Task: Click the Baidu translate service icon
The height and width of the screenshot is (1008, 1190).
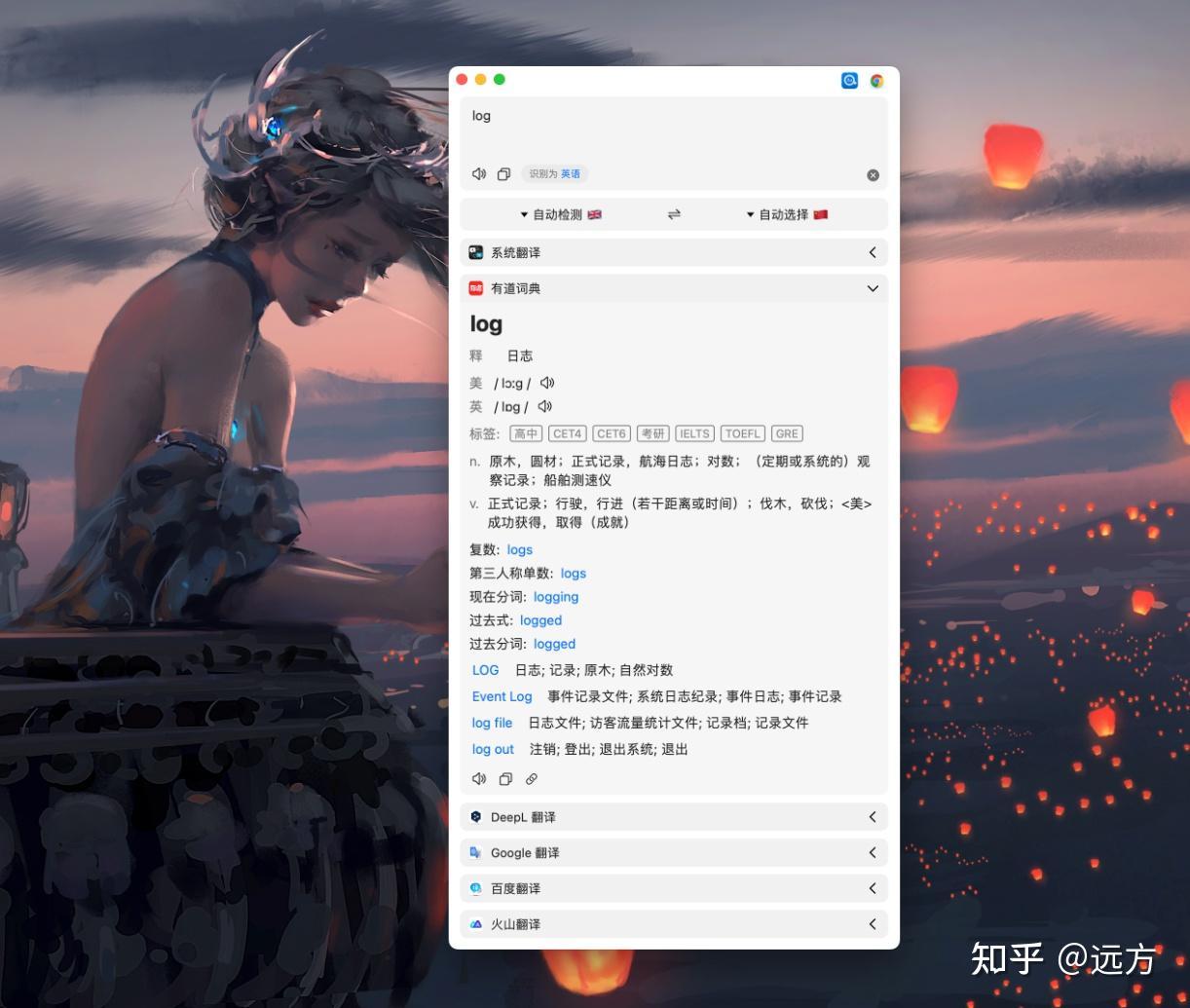Action: [x=475, y=888]
